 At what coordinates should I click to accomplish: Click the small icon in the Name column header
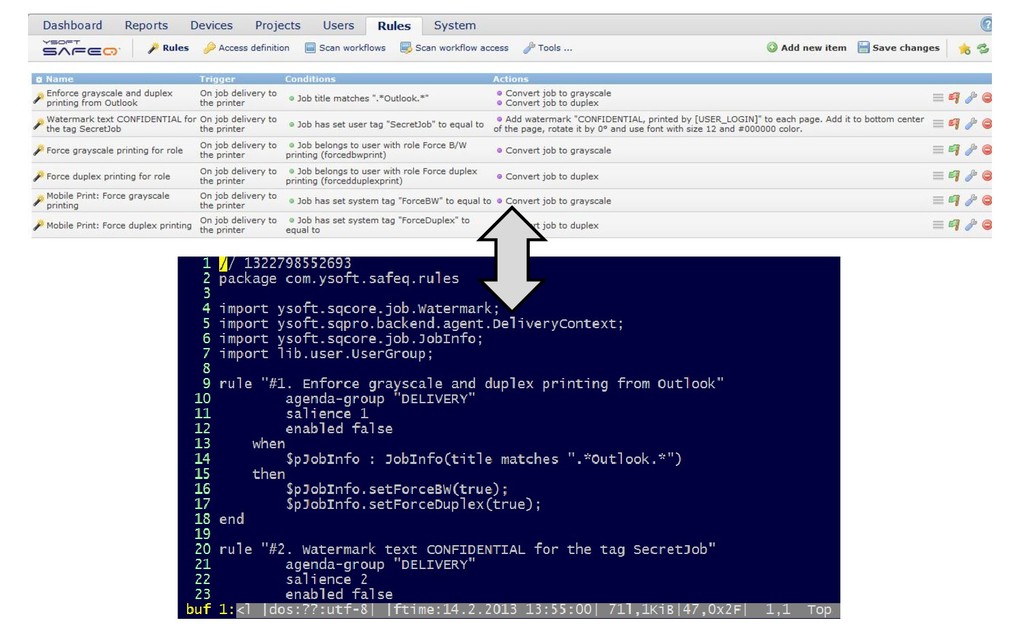click(39, 79)
